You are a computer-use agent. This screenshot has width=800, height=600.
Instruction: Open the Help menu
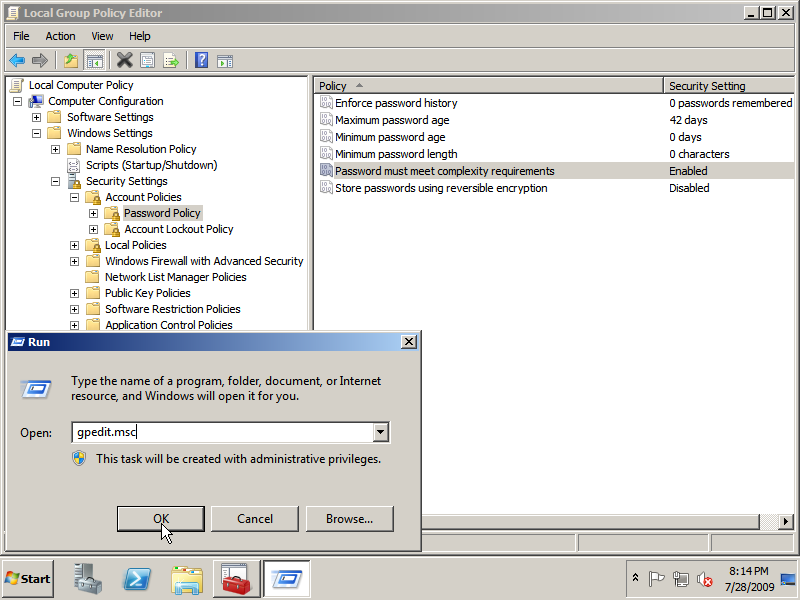pos(139,36)
